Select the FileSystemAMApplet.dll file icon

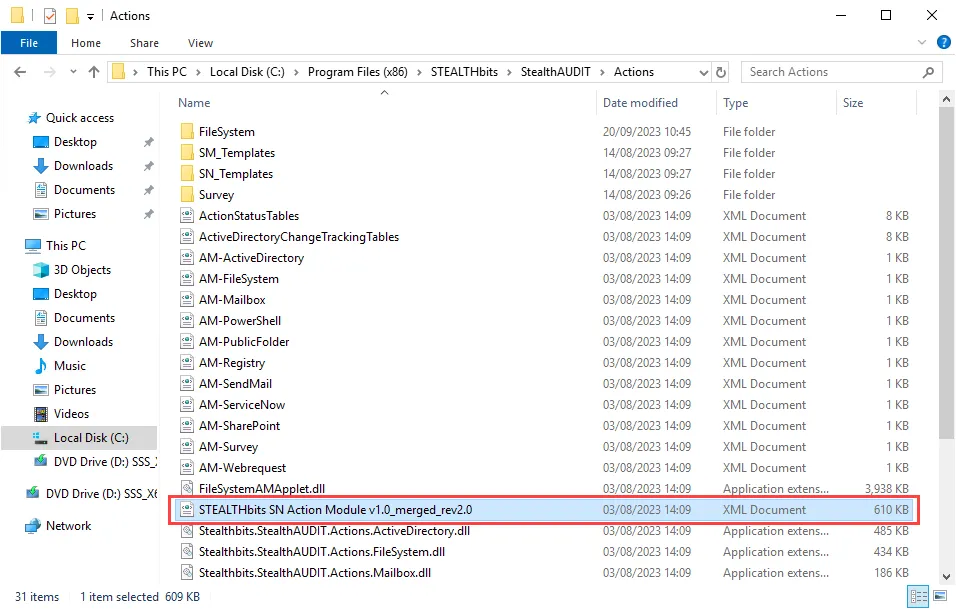coord(187,488)
